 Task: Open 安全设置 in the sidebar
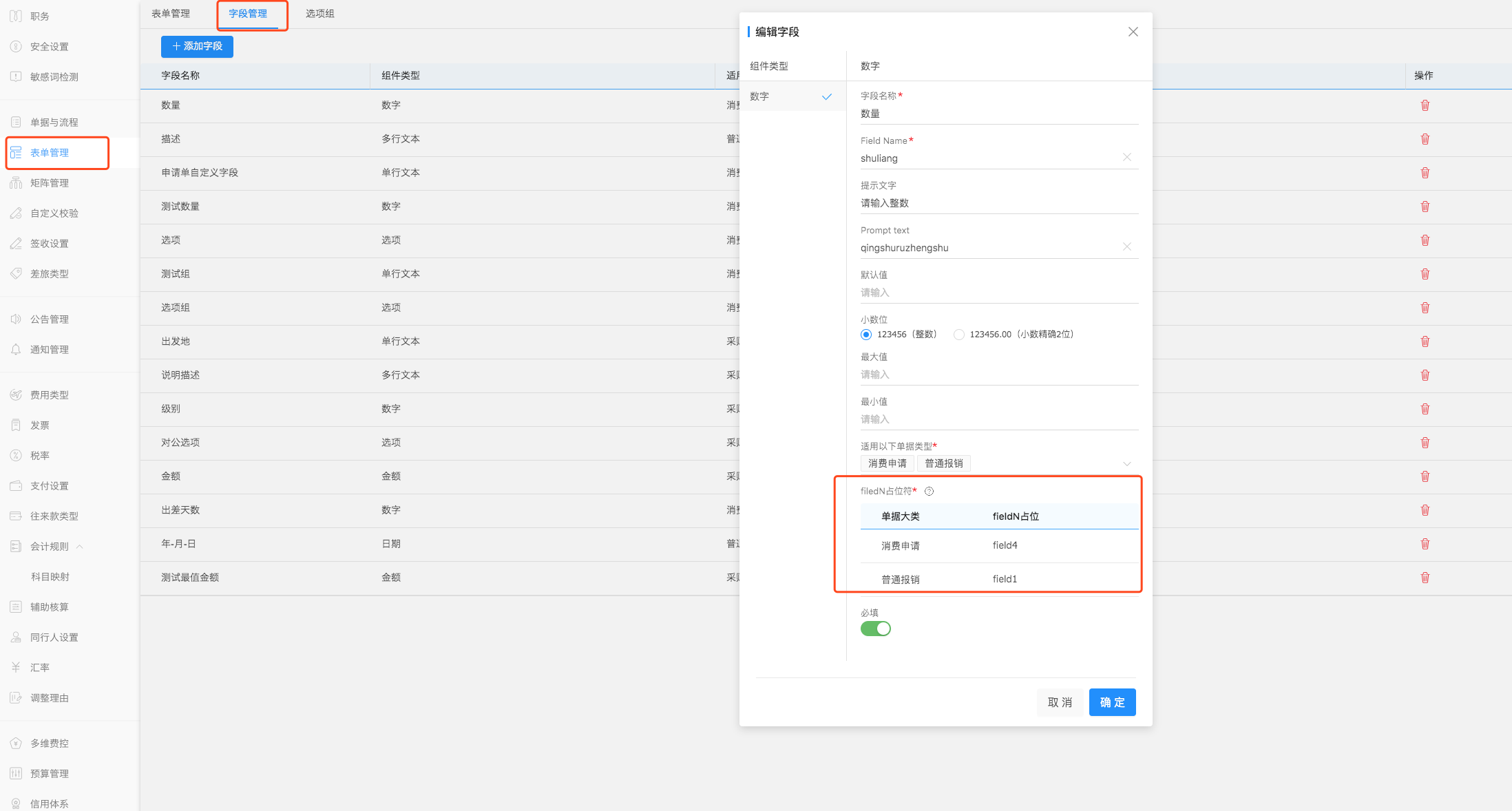(x=49, y=47)
